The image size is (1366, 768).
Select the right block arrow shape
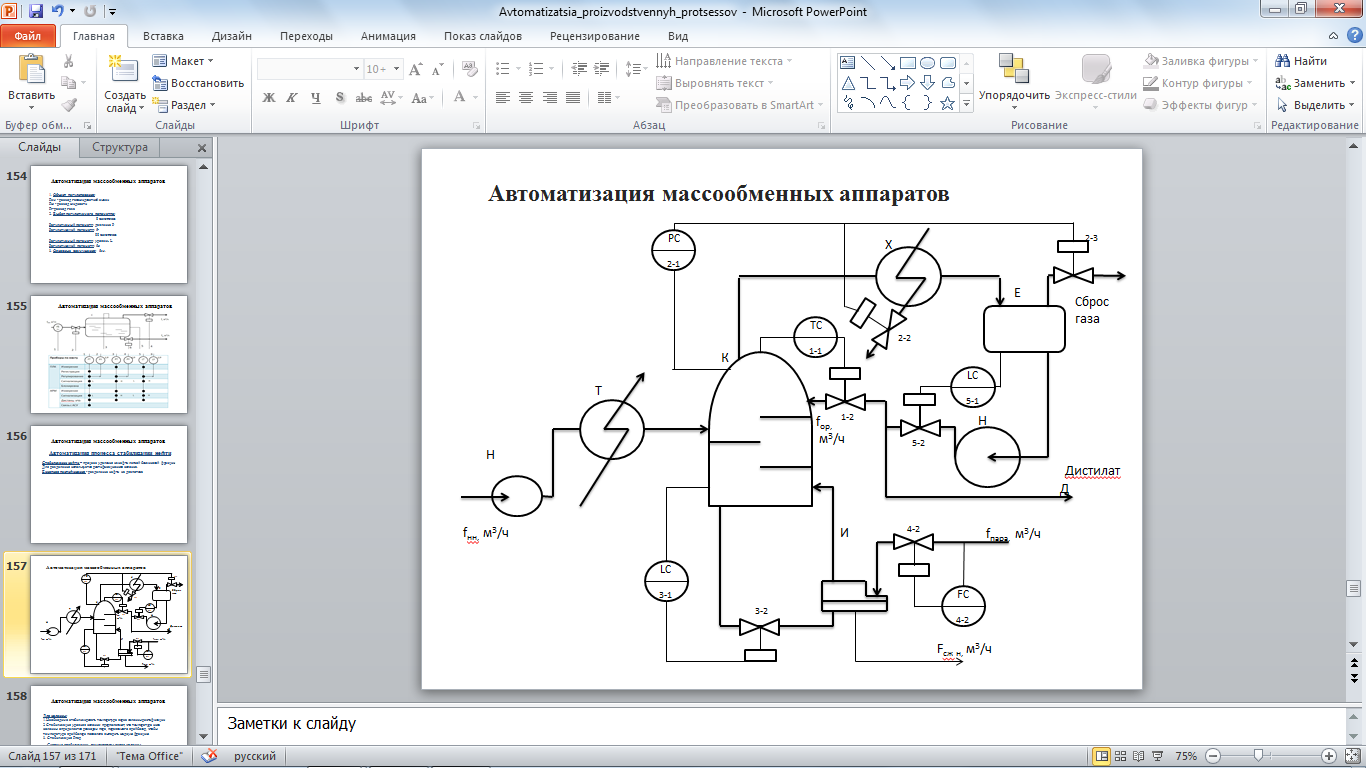click(908, 82)
